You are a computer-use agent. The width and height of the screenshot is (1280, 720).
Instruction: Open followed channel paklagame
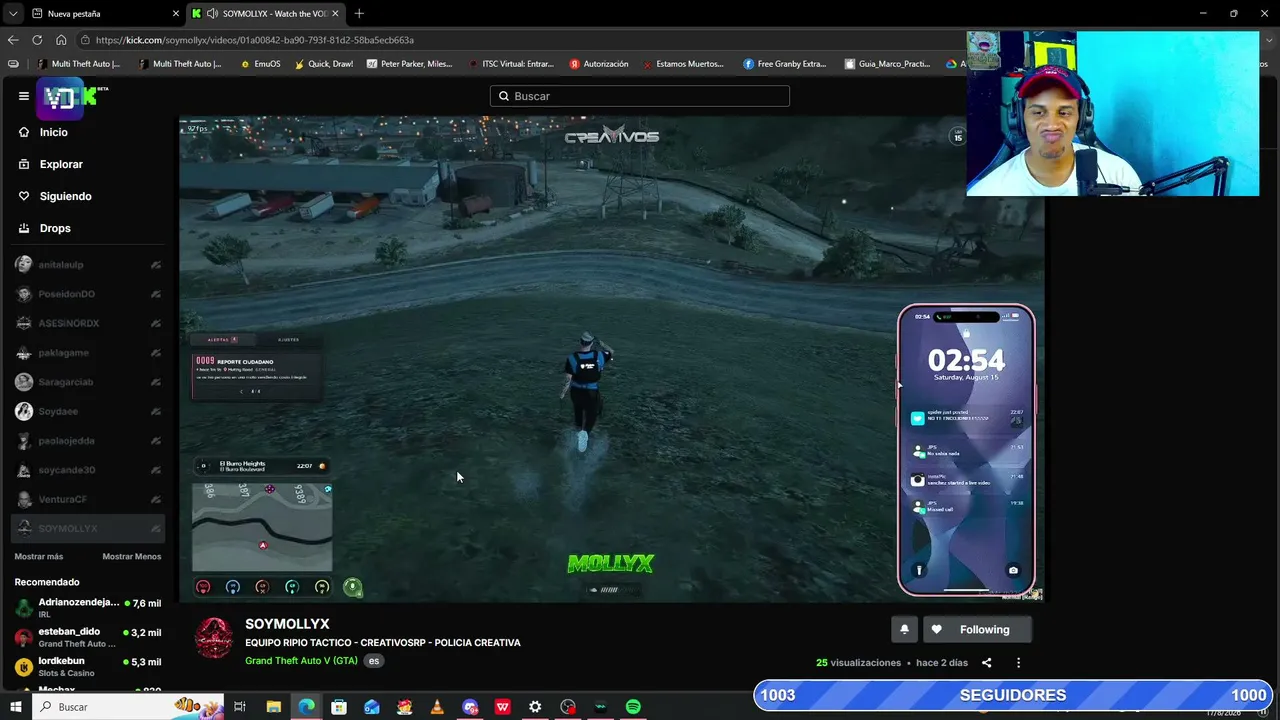tap(88, 353)
